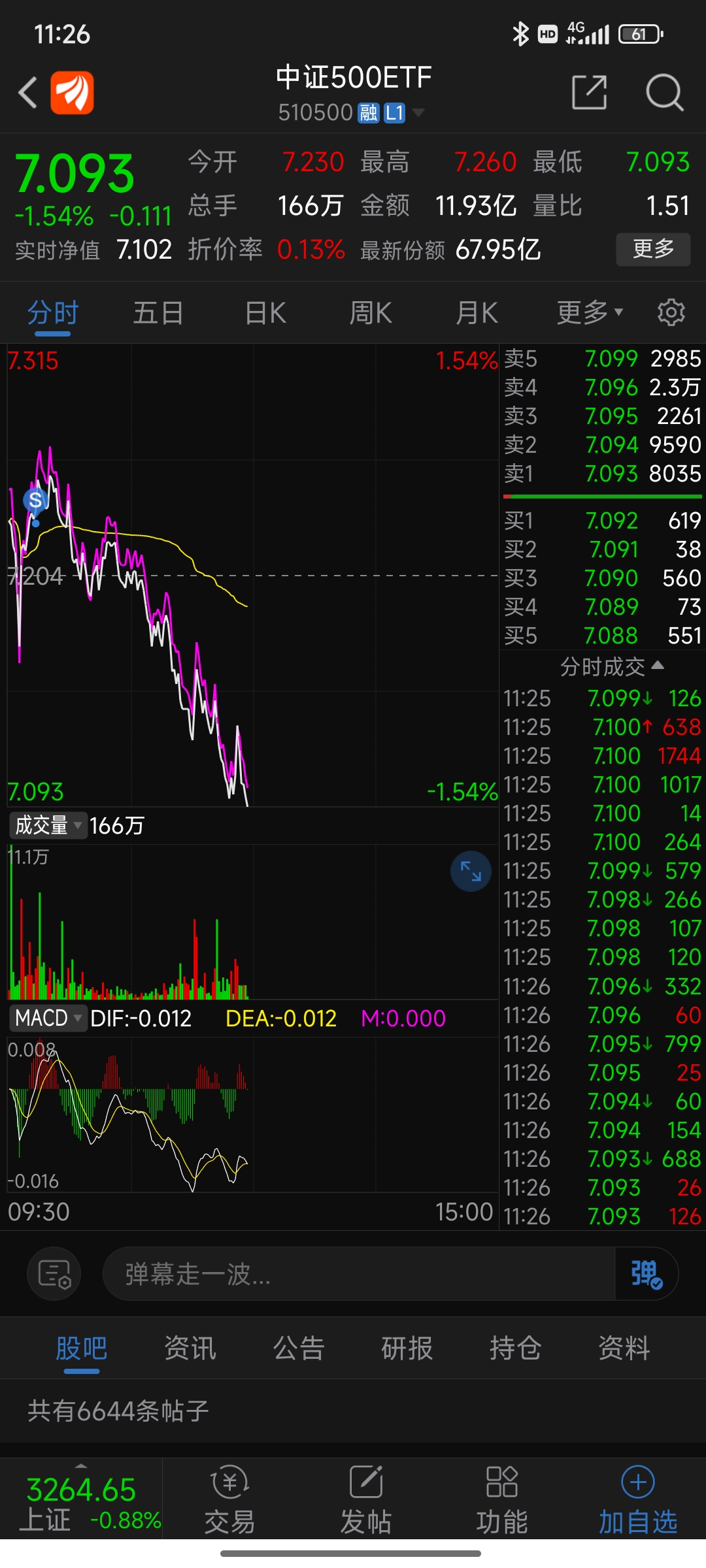
Task: Collapse the 分时成交 trades list
Action: point(612,666)
